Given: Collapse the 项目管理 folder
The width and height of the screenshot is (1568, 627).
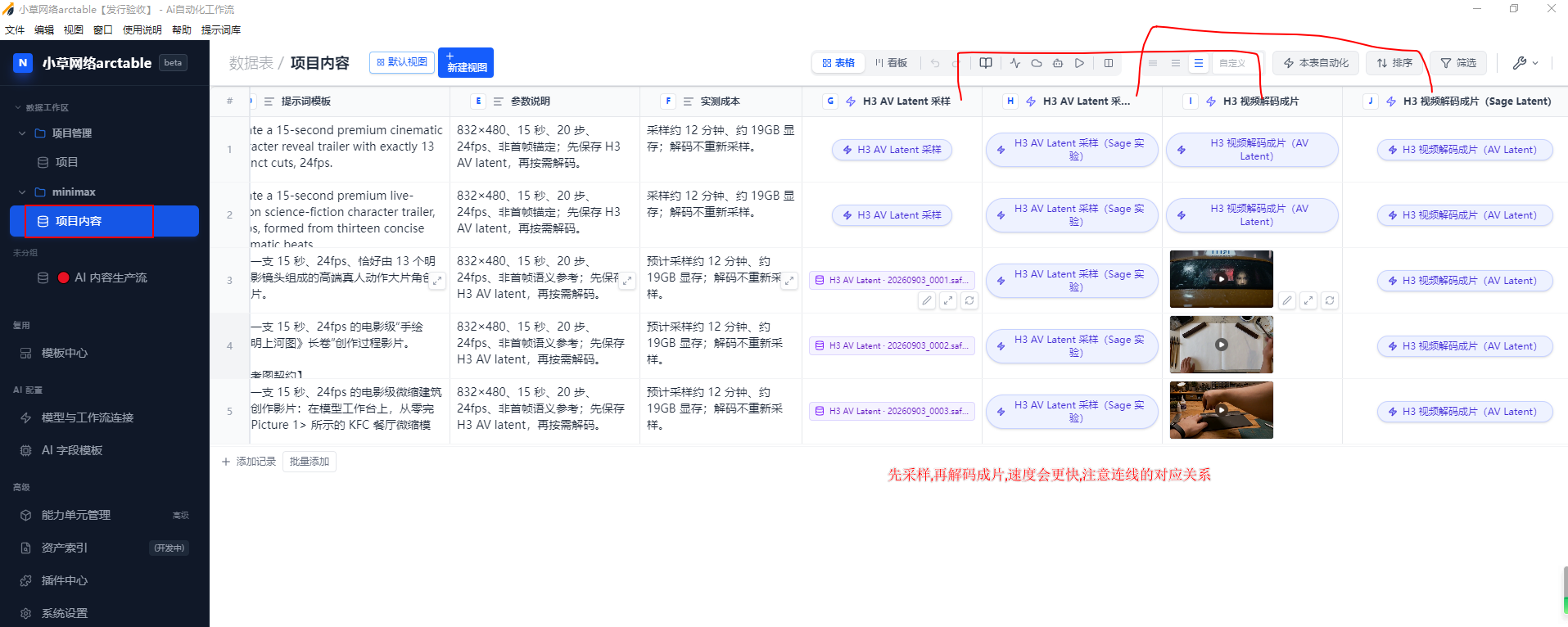Looking at the screenshot, I should [x=22, y=133].
